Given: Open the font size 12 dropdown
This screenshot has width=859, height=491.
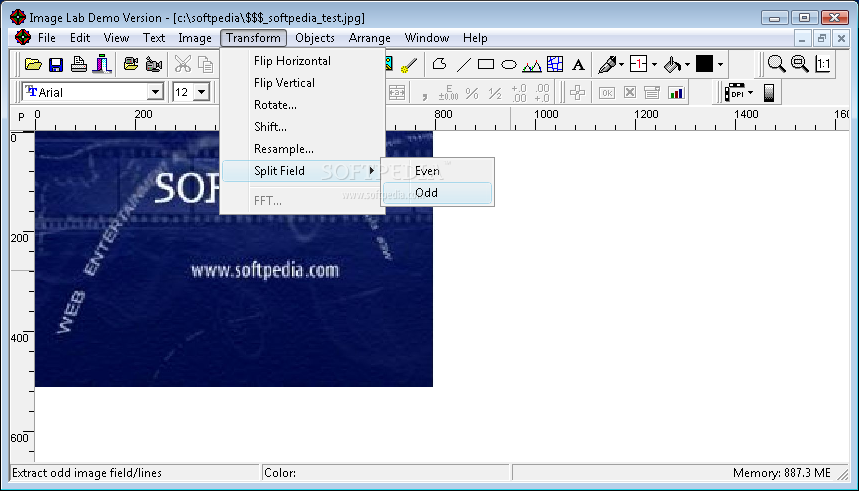Looking at the screenshot, I should [202, 92].
